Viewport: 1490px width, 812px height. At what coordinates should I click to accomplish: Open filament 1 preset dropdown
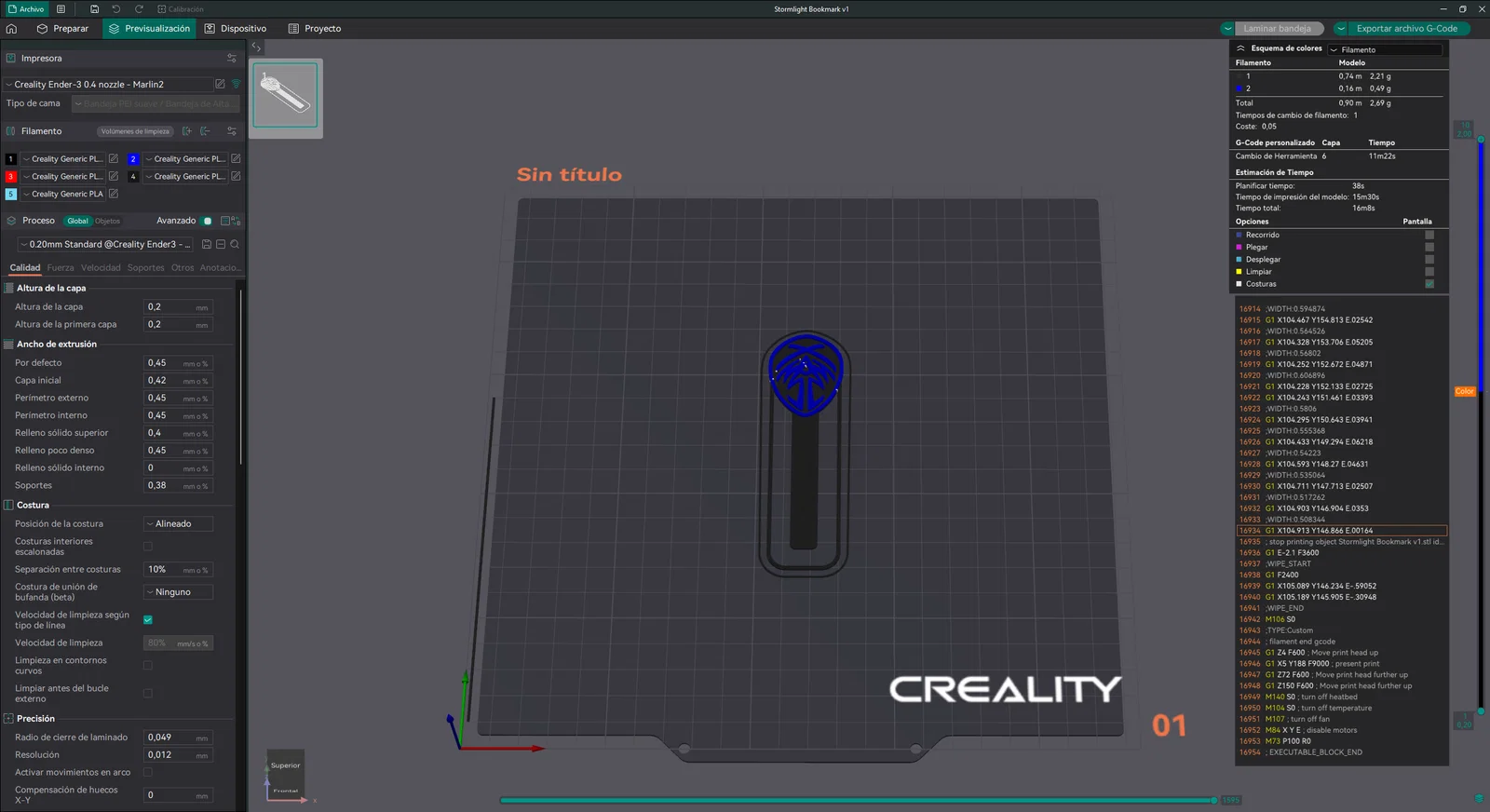tap(62, 159)
